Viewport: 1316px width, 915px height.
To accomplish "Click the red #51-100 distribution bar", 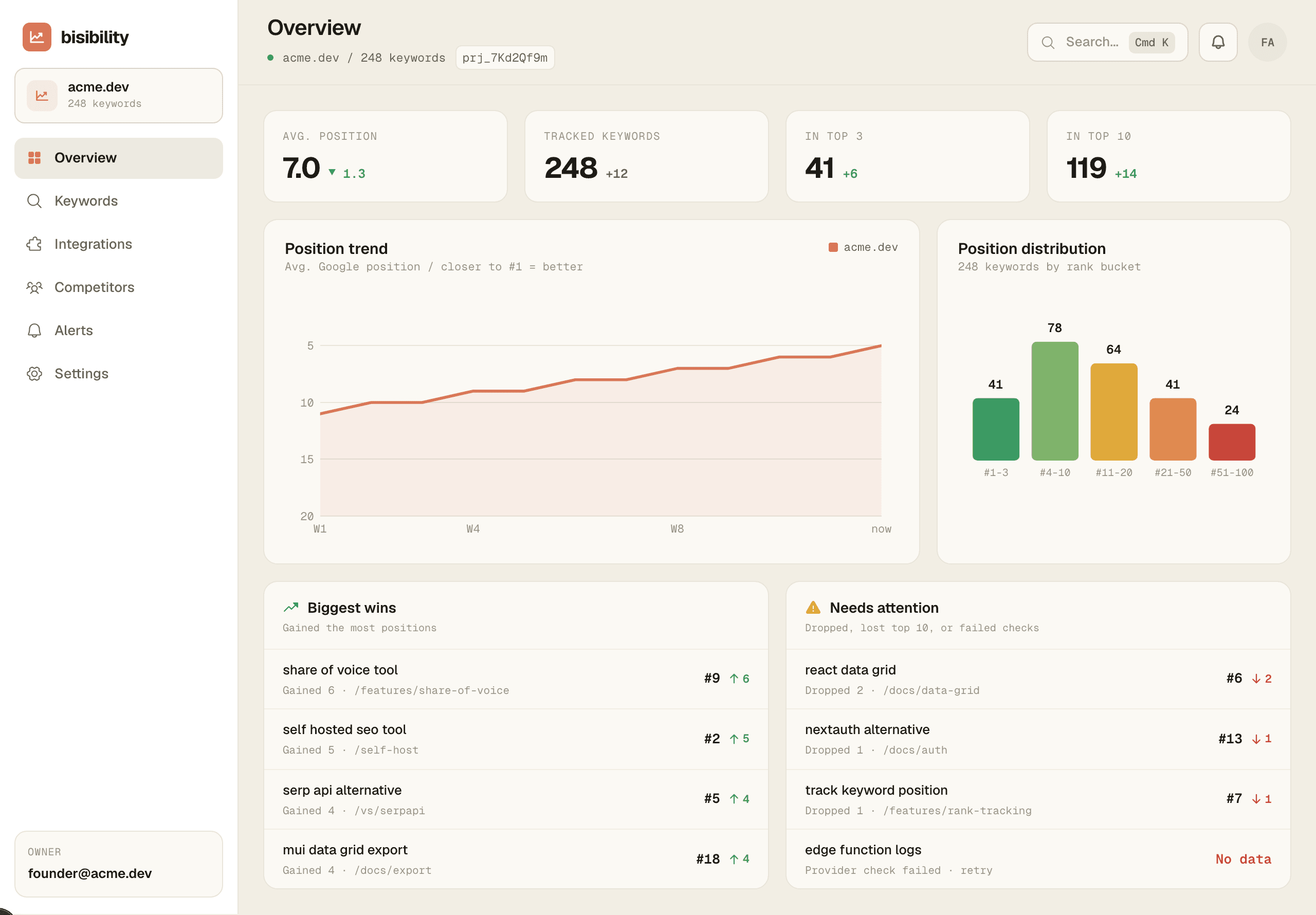I will [x=1232, y=442].
